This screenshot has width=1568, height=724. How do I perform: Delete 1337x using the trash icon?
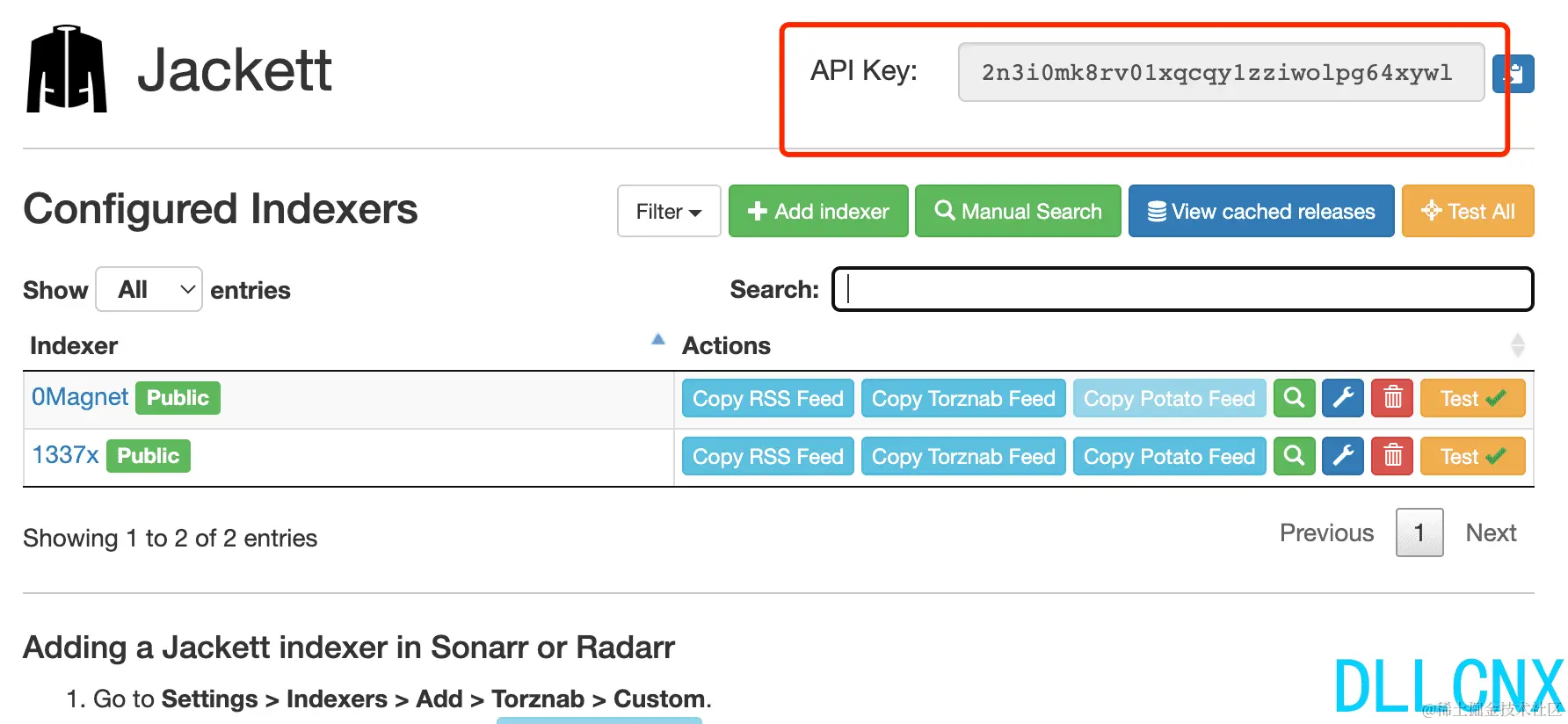1392,456
